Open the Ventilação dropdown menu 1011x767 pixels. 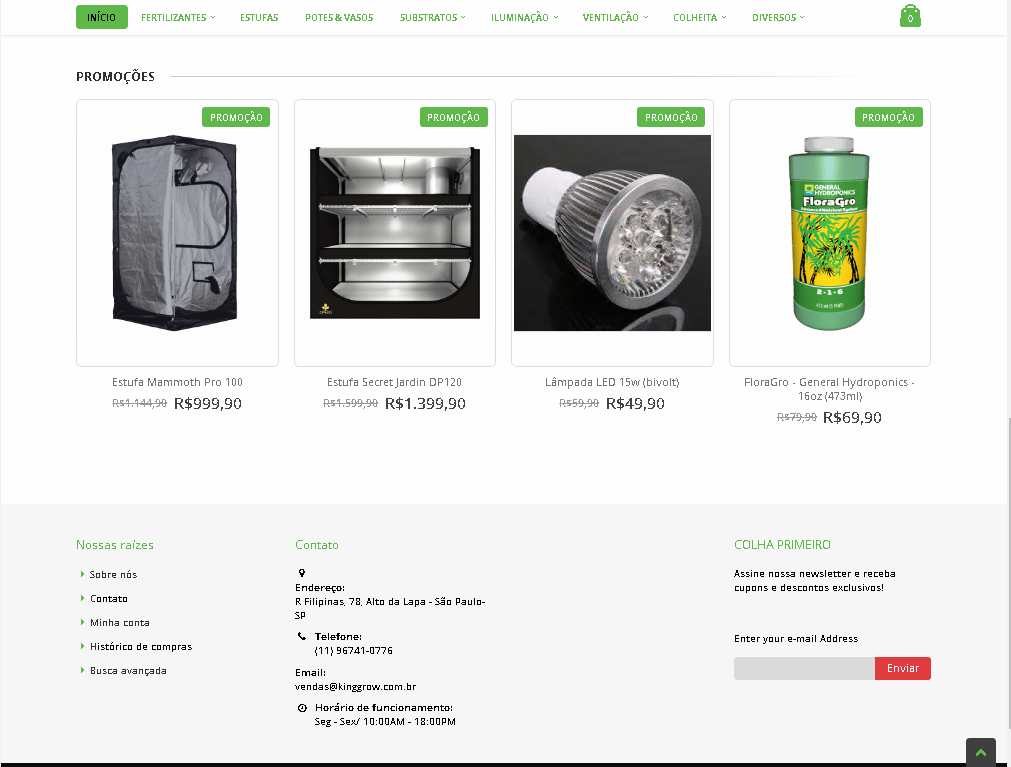tap(615, 17)
